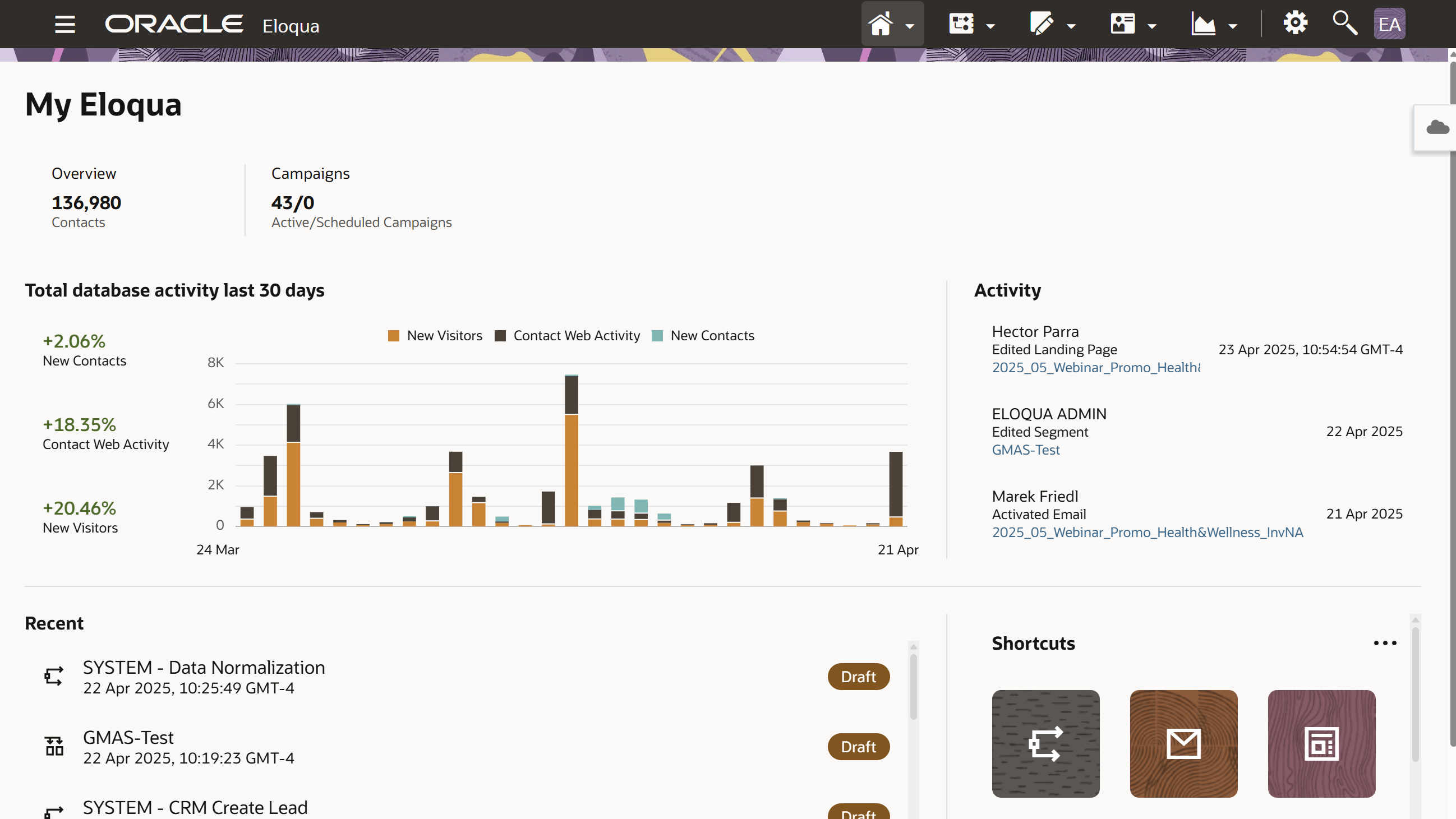Open the GMAS-Test segment link in Activity
The width and height of the screenshot is (1456, 819).
click(1025, 450)
